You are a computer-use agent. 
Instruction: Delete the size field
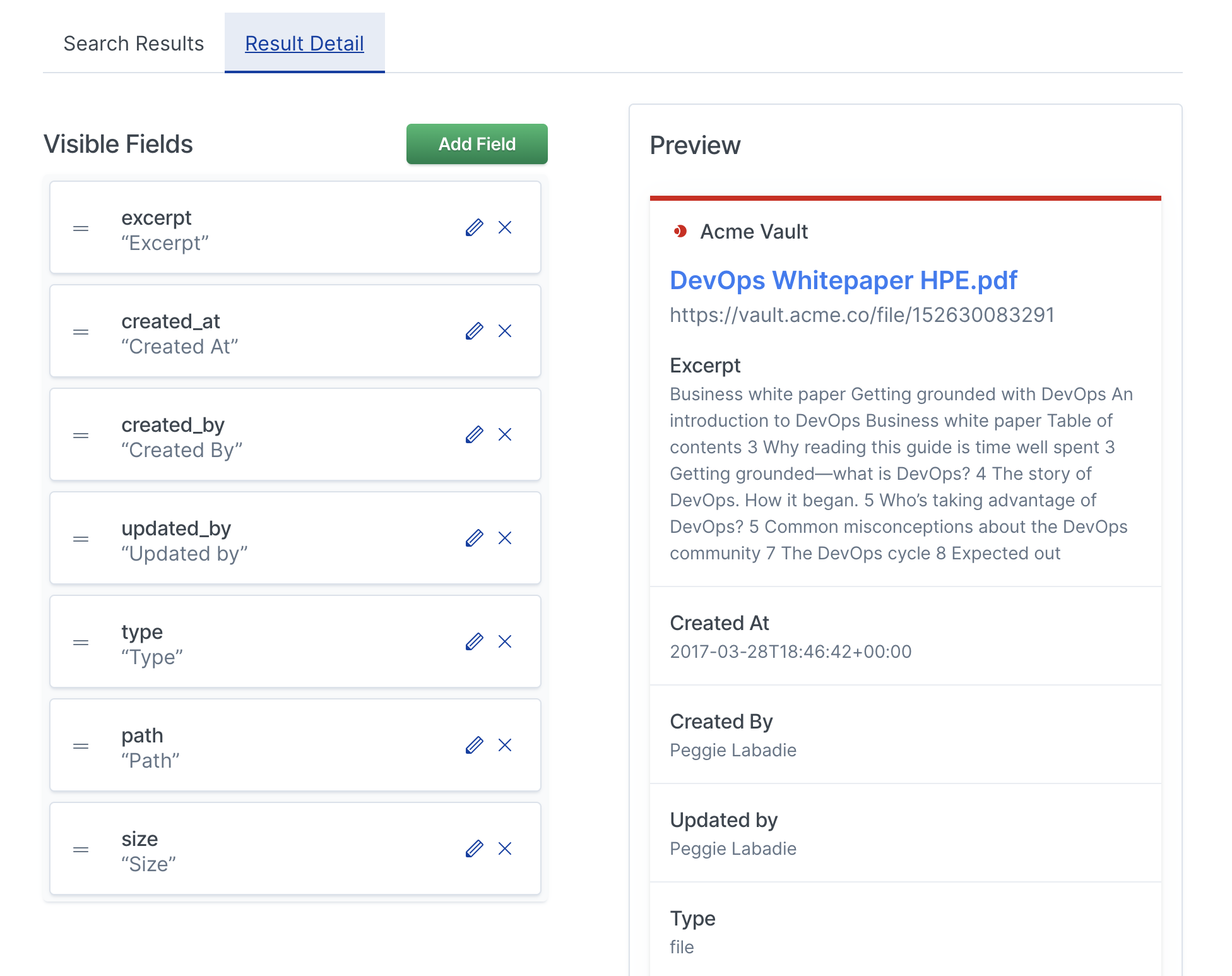click(x=505, y=848)
